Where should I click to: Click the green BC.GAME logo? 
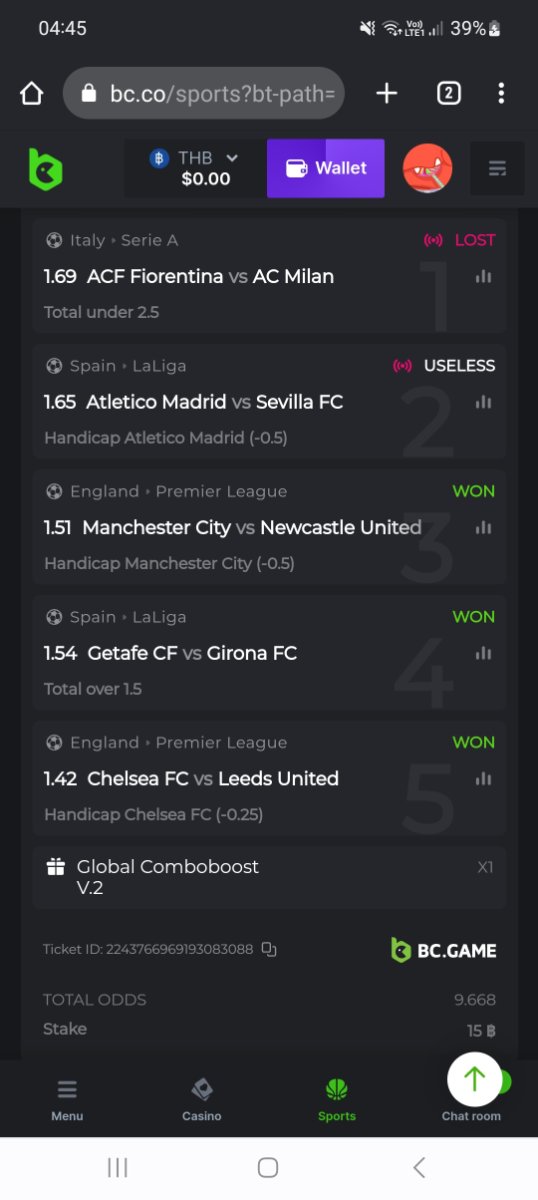point(45,168)
